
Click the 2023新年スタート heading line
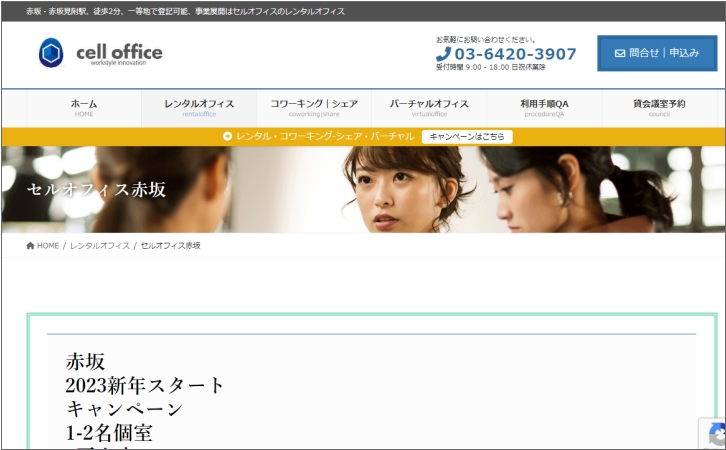point(144,385)
